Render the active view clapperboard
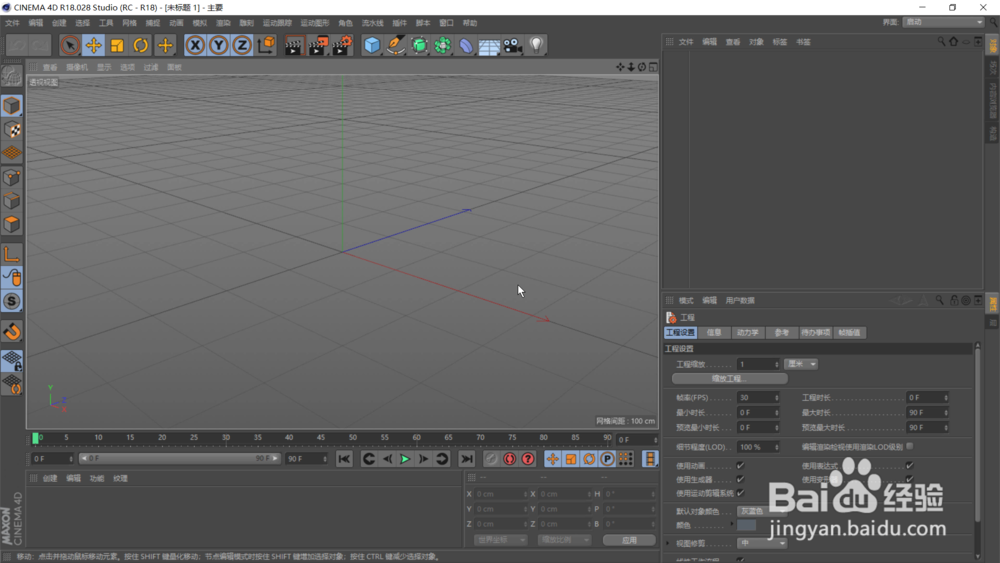1000x563 pixels. coord(294,45)
